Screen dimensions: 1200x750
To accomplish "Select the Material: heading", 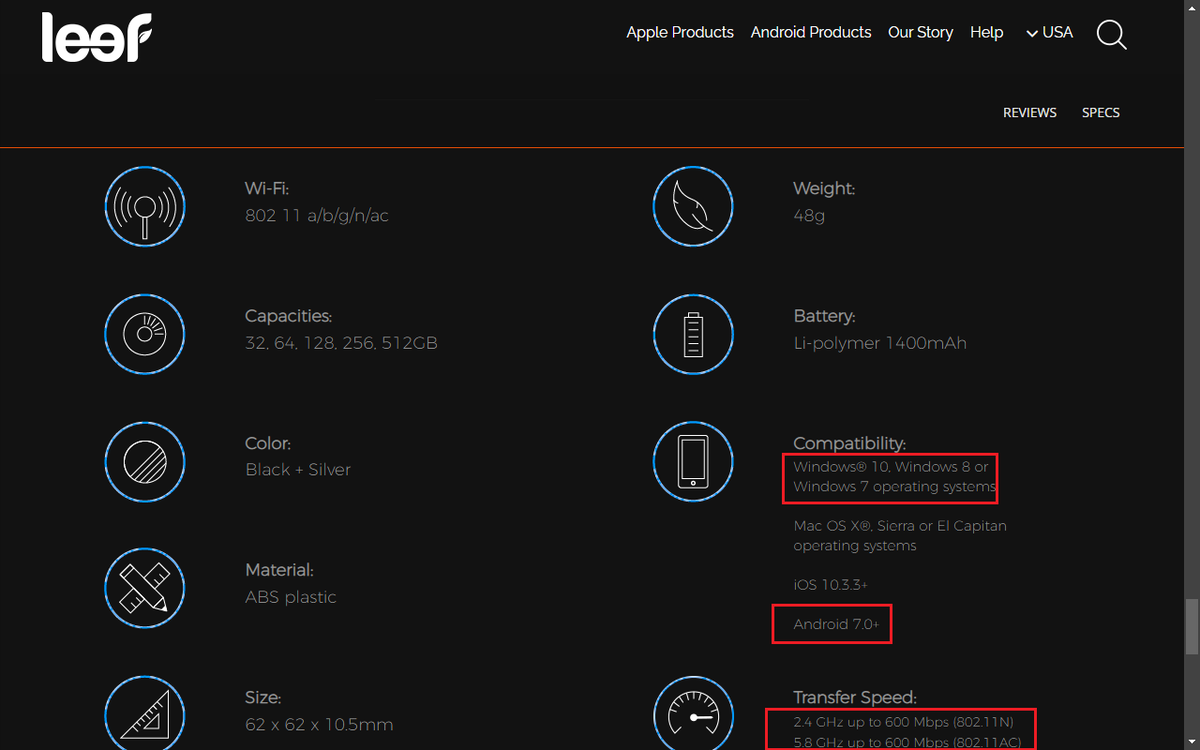I will tap(279, 570).
